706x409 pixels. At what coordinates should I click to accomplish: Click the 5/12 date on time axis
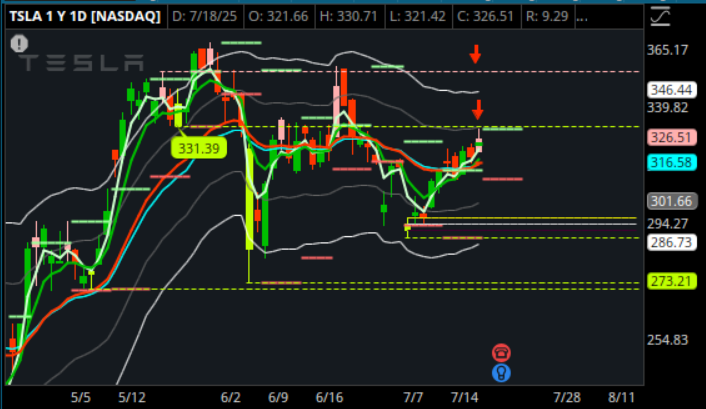[132, 398]
